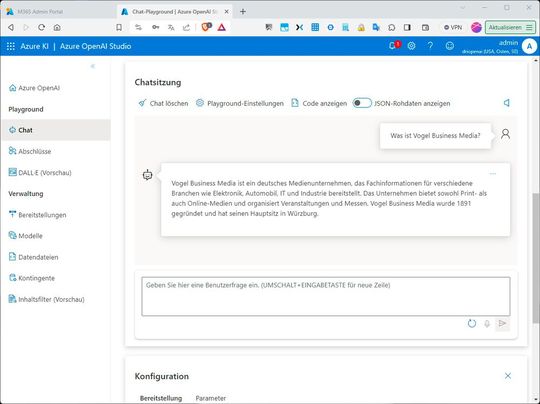
Task: Click the speaker icon in chat toolbar
Action: click(507, 103)
